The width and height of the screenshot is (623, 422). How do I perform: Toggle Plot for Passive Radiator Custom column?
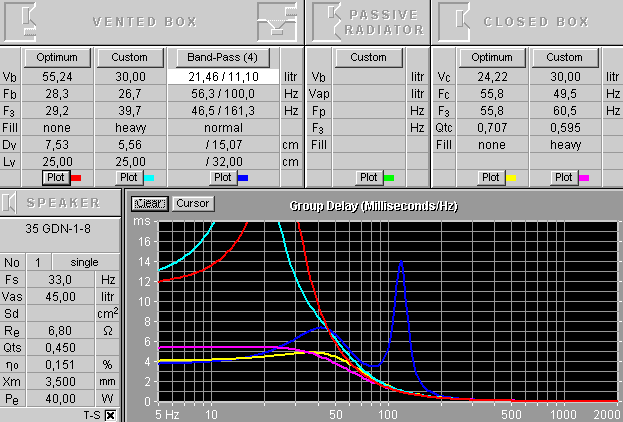pyautogui.click(x=369, y=177)
